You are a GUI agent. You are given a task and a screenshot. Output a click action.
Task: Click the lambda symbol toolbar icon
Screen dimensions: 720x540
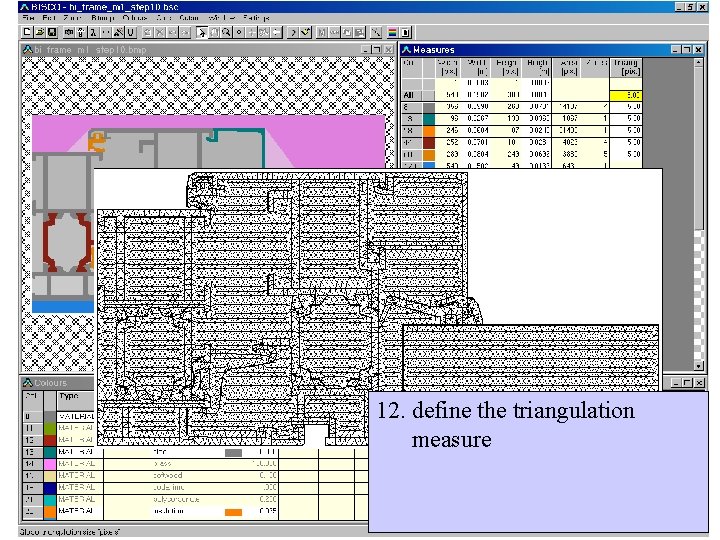[x=93, y=32]
